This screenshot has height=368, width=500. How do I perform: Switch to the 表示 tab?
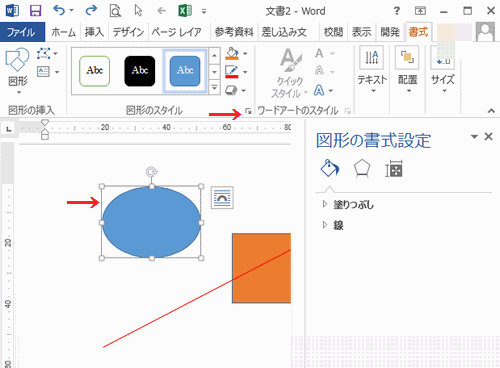[362, 32]
